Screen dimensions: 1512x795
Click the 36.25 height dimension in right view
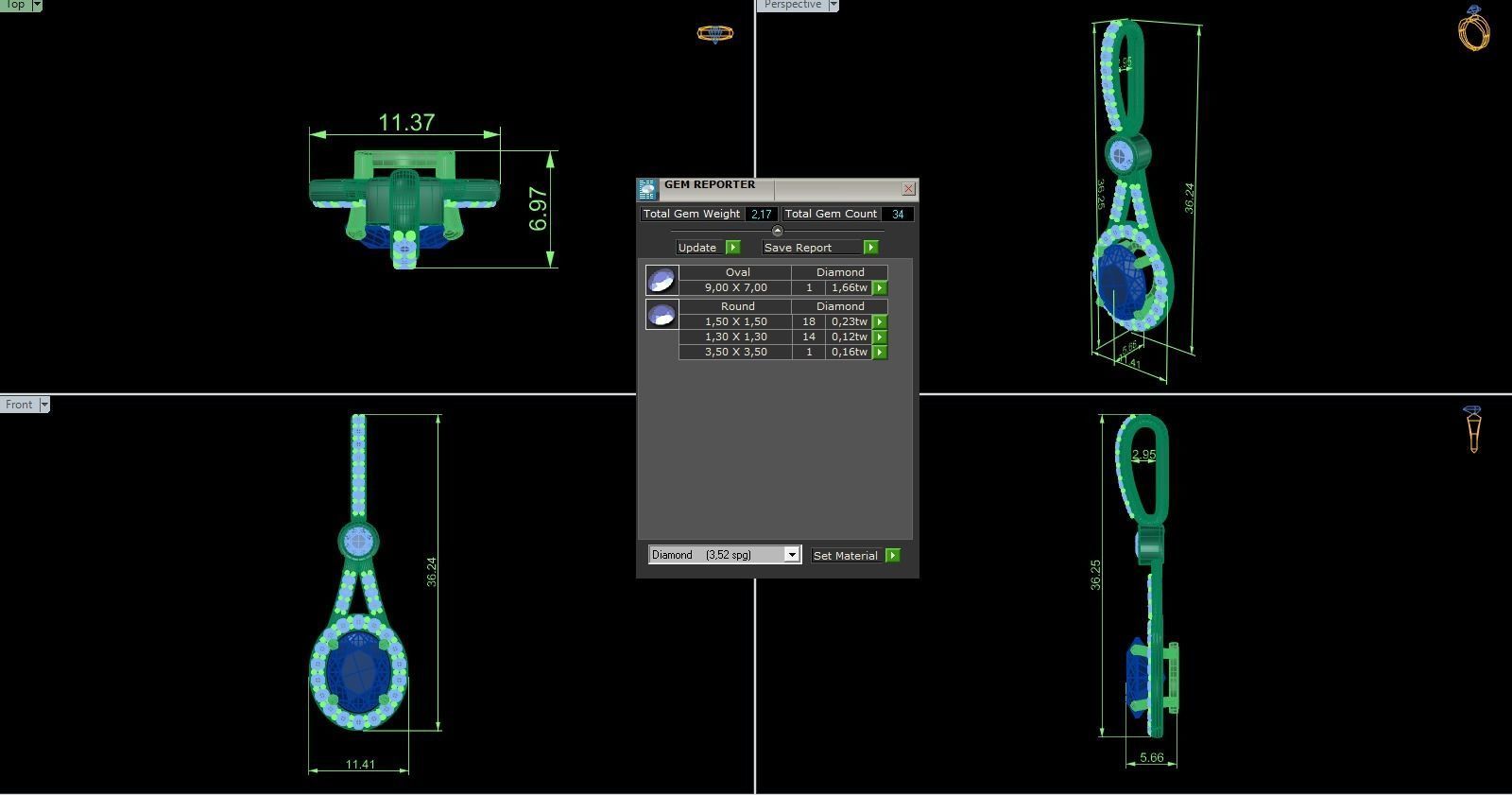click(1095, 575)
